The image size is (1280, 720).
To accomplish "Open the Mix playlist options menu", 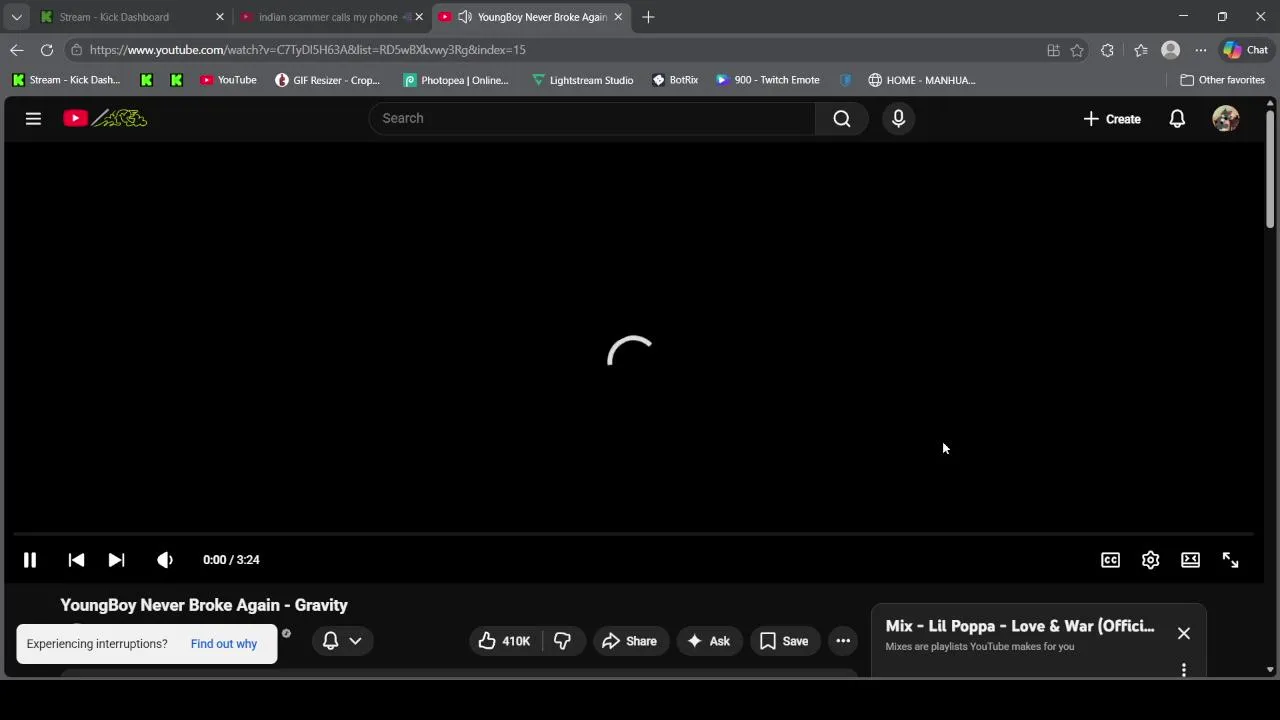I will [1184, 669].
